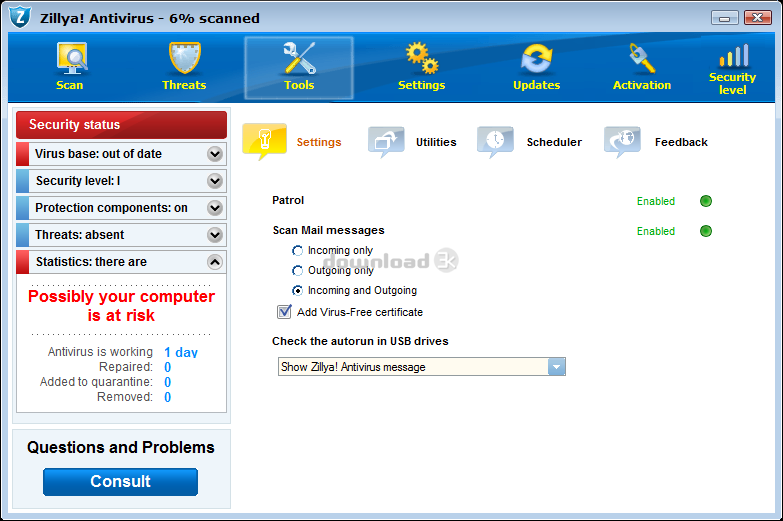This screenshot has height=521, width=783.
Task: Select Incoming only radio button
Action: pos(297,250)
